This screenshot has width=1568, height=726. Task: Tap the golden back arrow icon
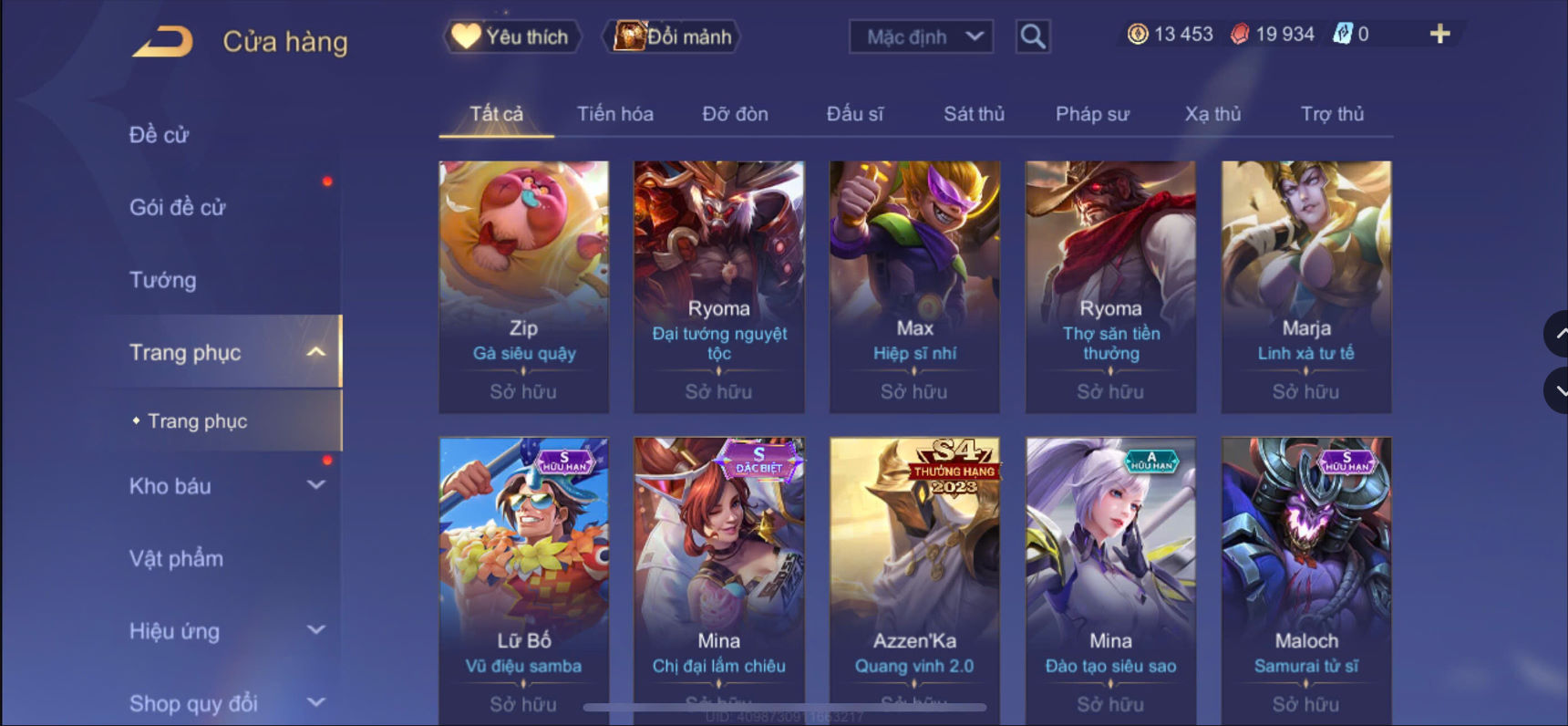(162, 41)
